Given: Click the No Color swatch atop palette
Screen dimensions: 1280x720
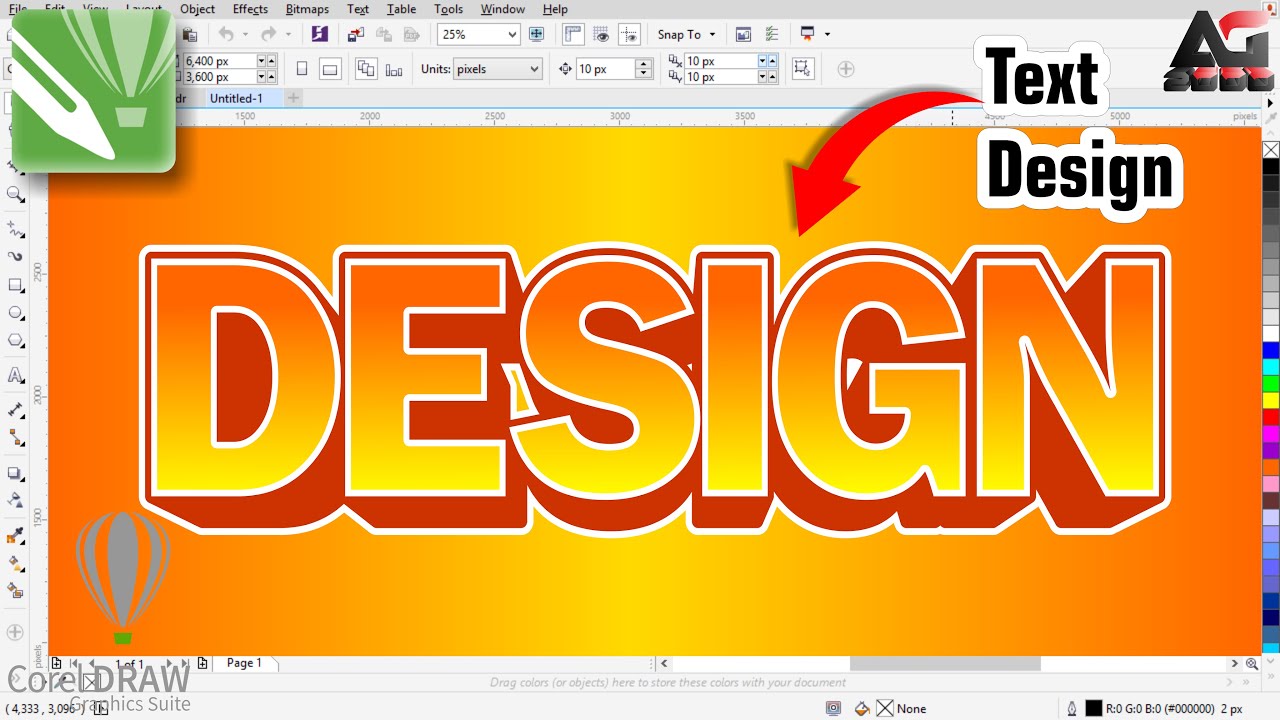Looking at the screenshot, I should pos(1271,150).
